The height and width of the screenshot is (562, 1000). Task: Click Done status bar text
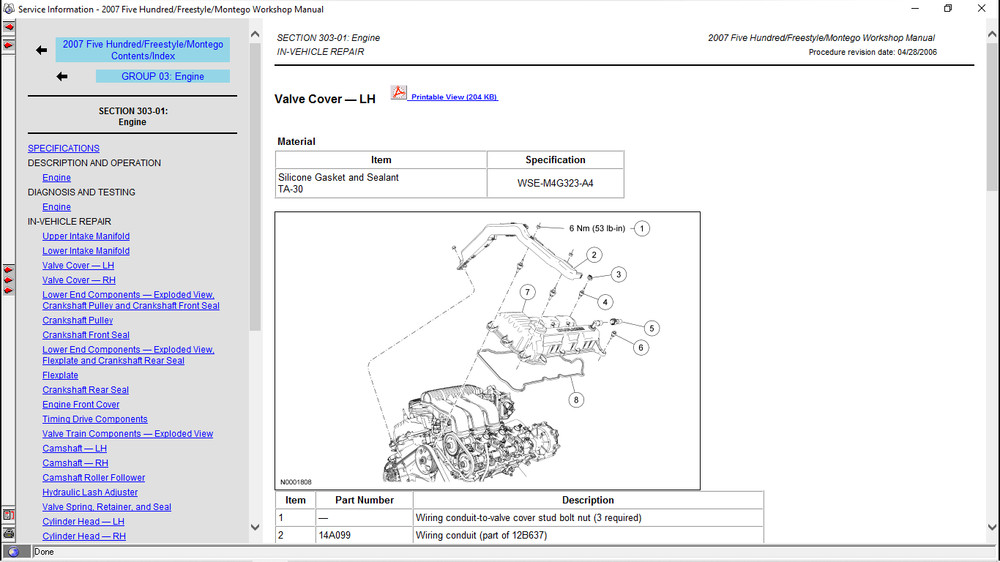pos(43,552)
